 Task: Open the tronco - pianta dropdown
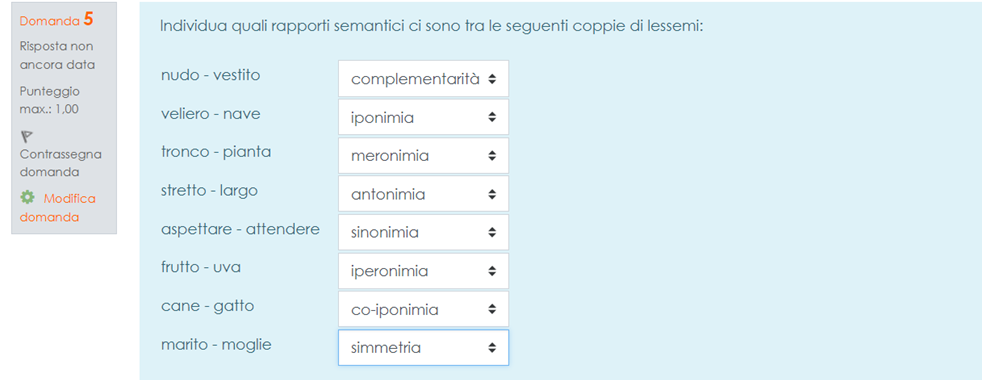[423, 156]
